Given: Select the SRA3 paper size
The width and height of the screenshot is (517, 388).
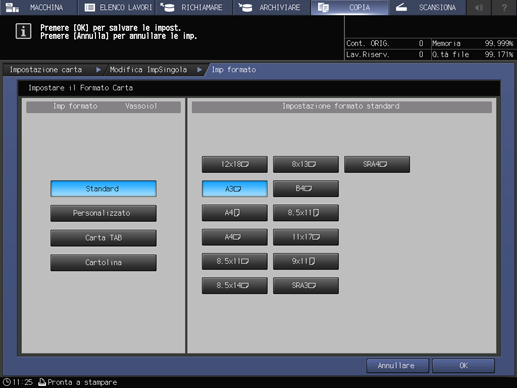Looking at the screenshot, I should coord(306,286).
